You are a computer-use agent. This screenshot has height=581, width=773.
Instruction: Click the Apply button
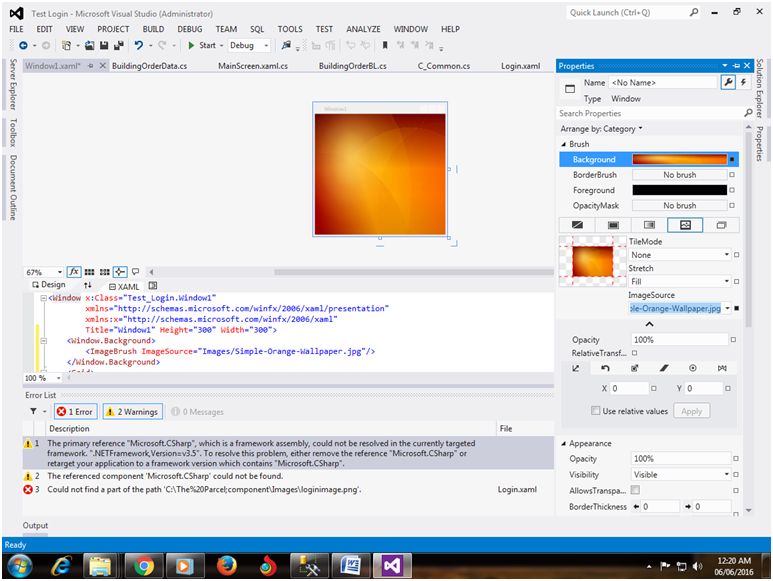[692, 411]
